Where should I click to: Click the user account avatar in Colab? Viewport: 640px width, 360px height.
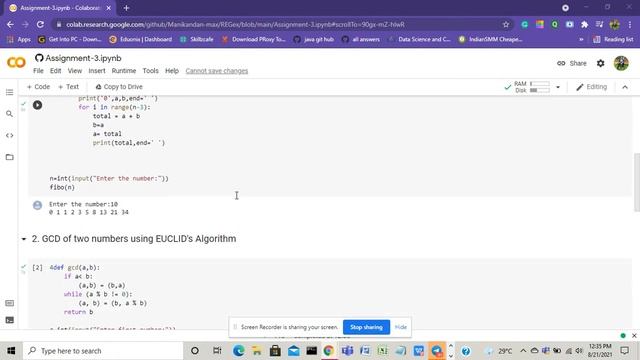(621, 63)
